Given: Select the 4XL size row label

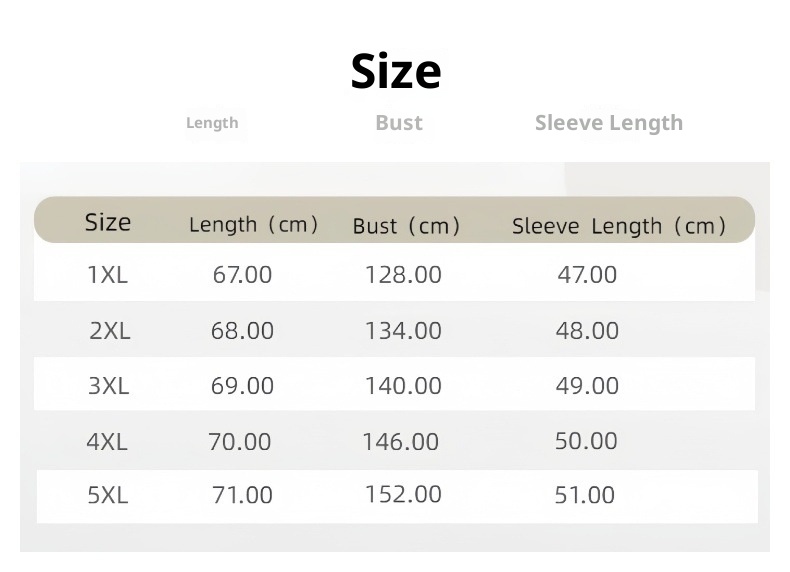Looking at the screenshot, I should (107, 441).
